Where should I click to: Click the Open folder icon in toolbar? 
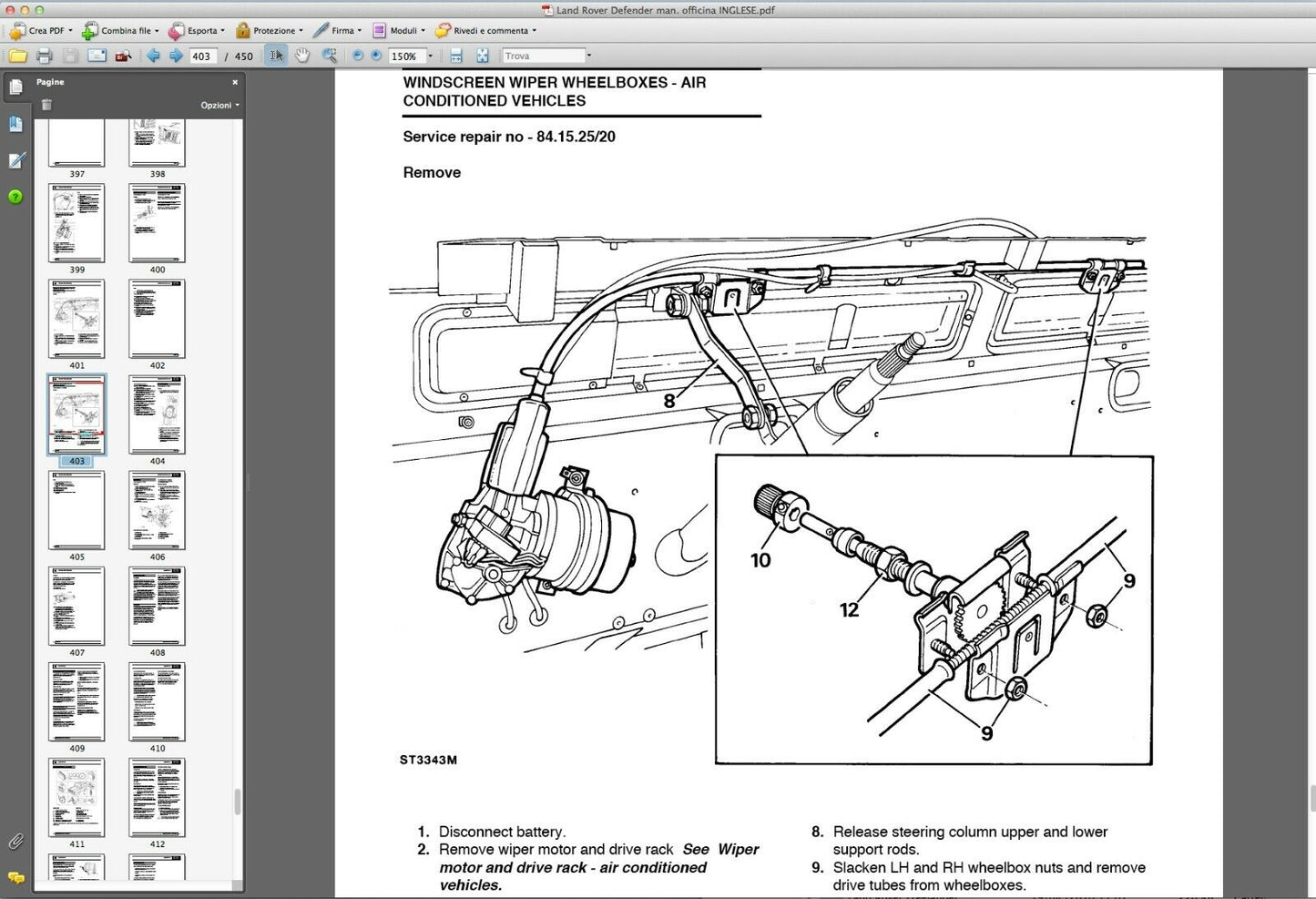(17, 56)
